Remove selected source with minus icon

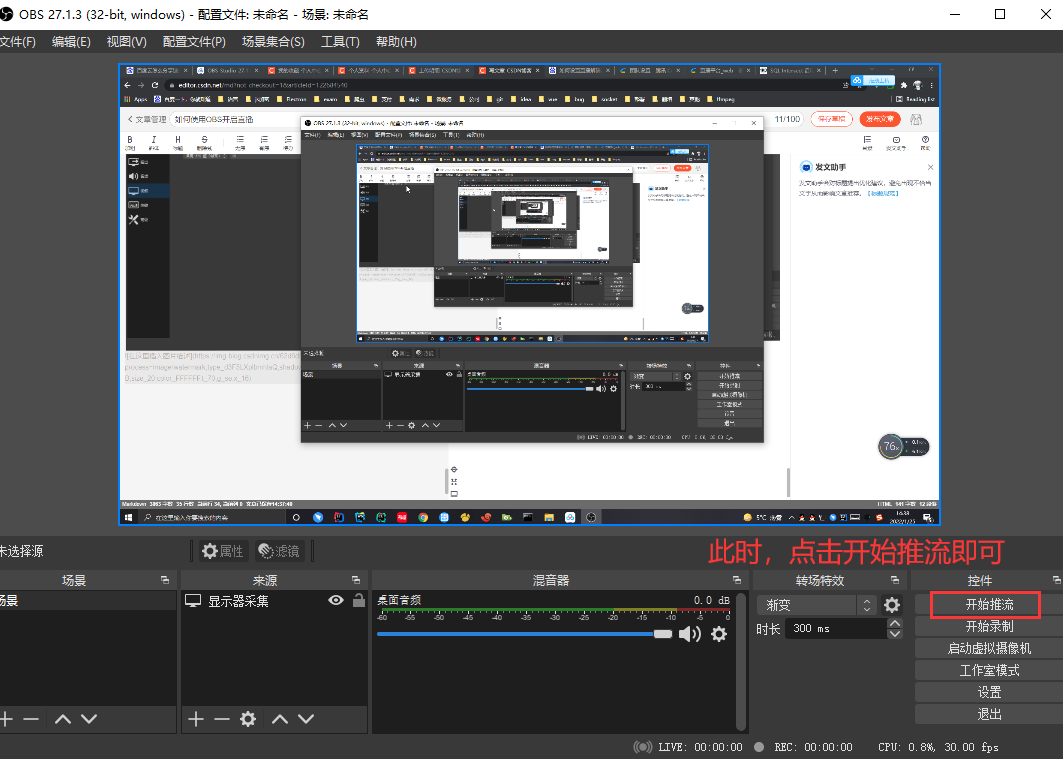click(222, 719)
